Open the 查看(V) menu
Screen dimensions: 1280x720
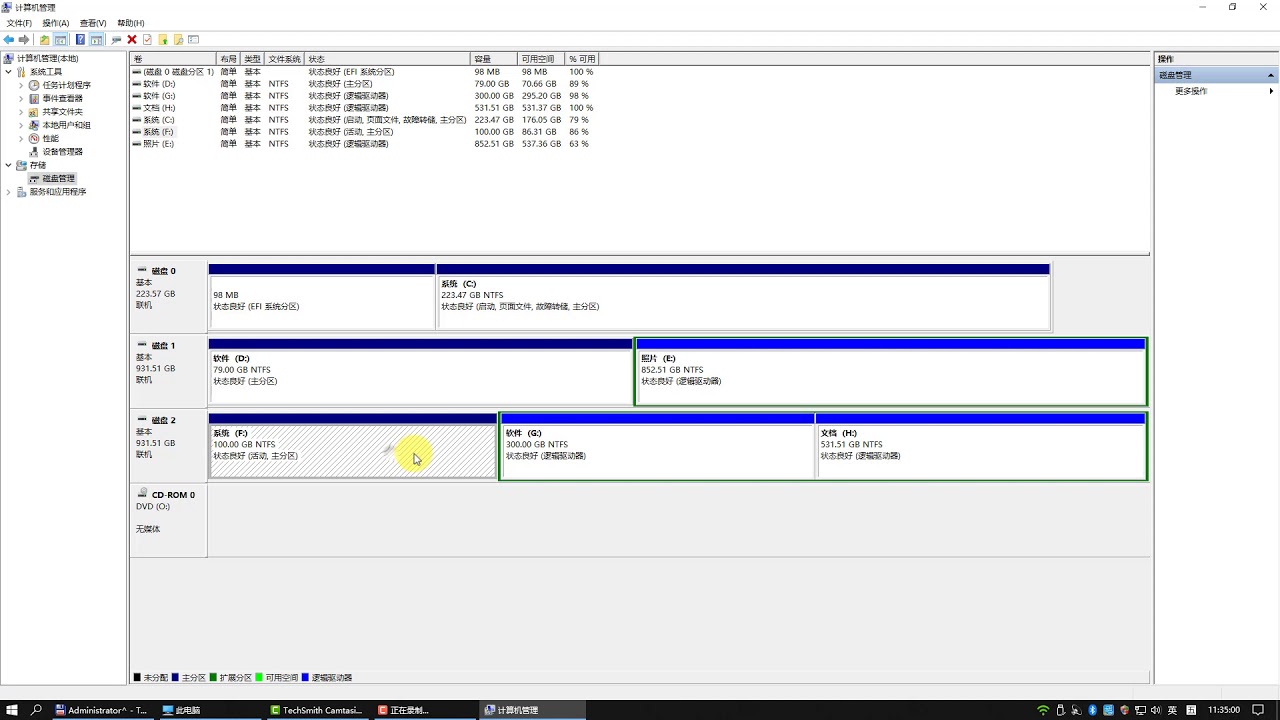click(93, 23)
